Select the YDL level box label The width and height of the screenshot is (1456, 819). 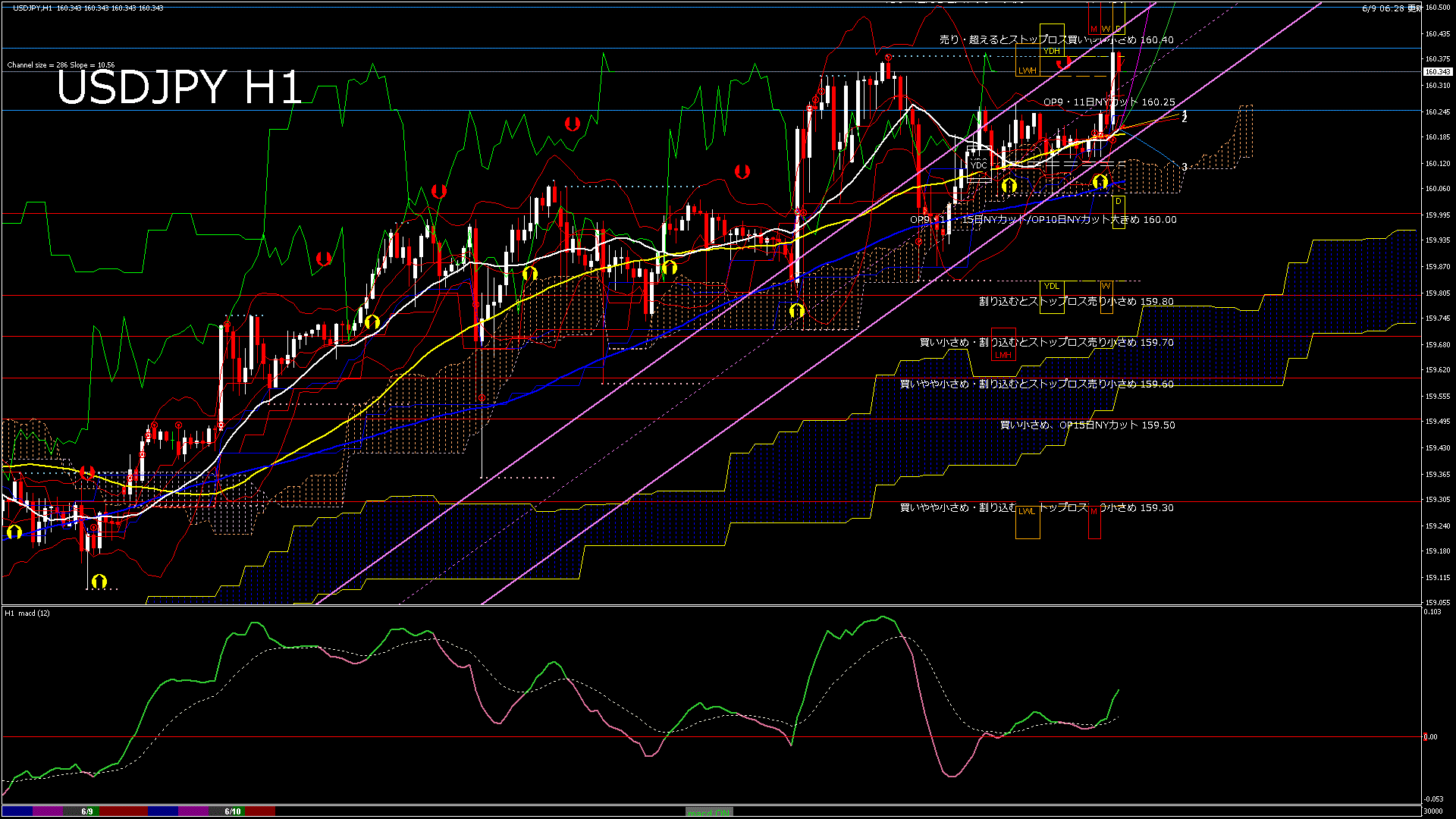(1051, 286)
